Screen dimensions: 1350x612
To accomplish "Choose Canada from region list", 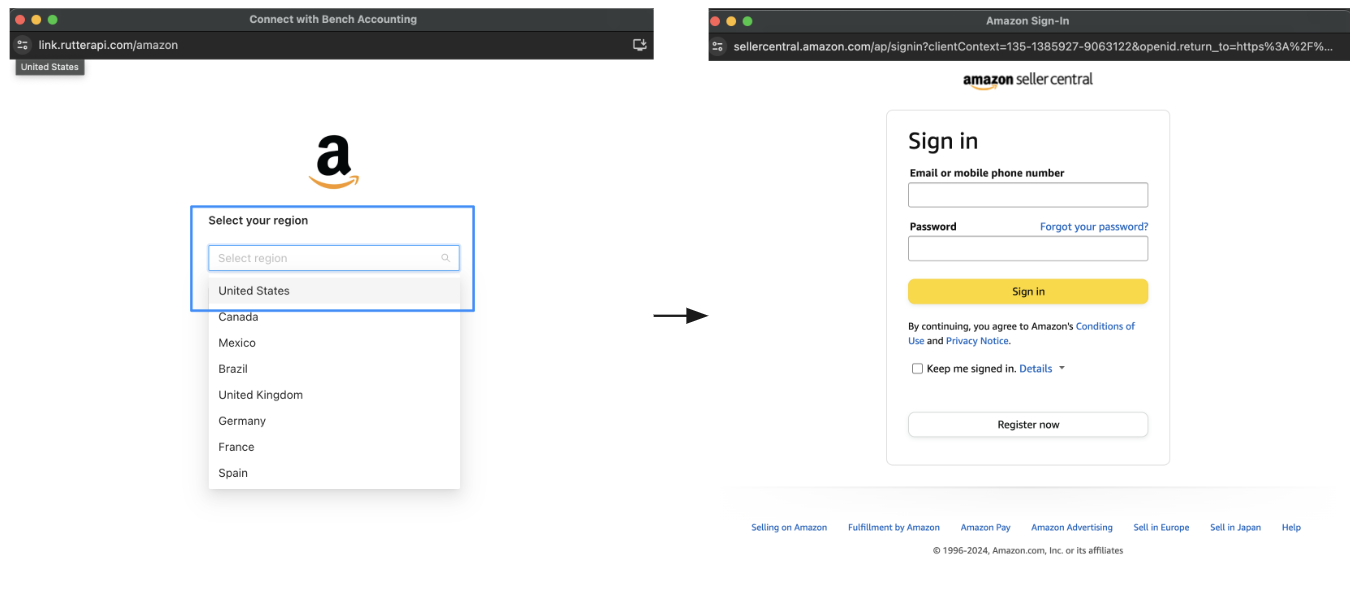I will click(334, 317).
